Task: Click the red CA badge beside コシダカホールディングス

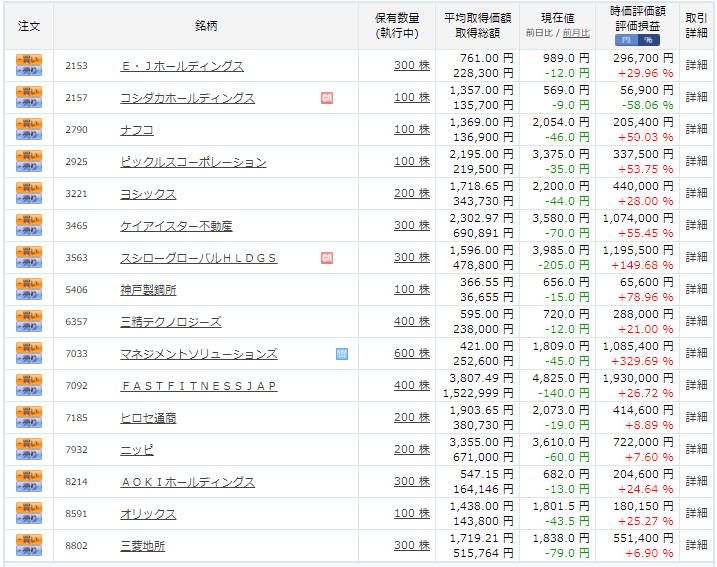Action: point(327,98)
